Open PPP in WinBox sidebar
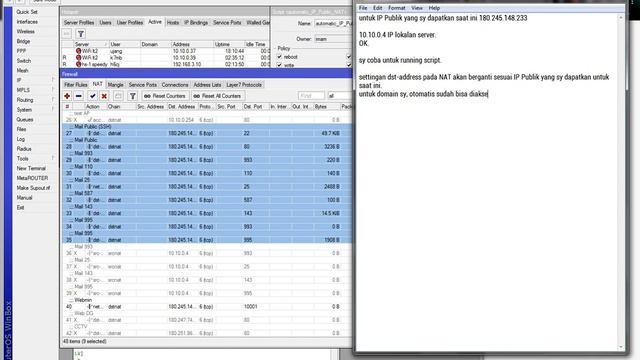The width and height of the screenshot is (640, 360). (21, 51)
